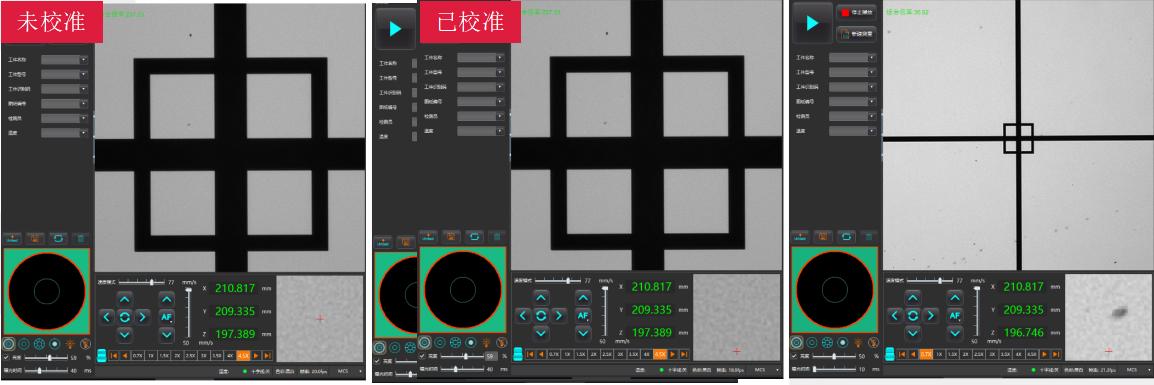Click the stage move-left arrow in 未校准 view
Screen dimensions: 1154x385
107,317
